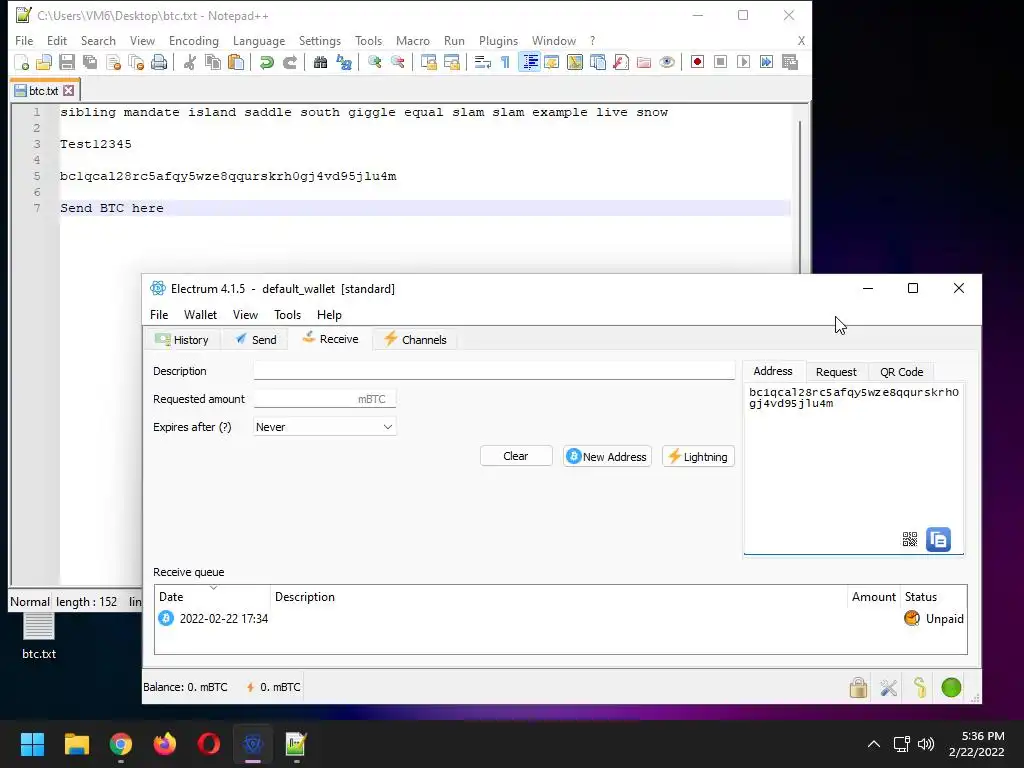Open Notepad++ Encoding menu
Image resolution: width=1024 pixels, height=768 pixels.
click(x=194, y=40)
